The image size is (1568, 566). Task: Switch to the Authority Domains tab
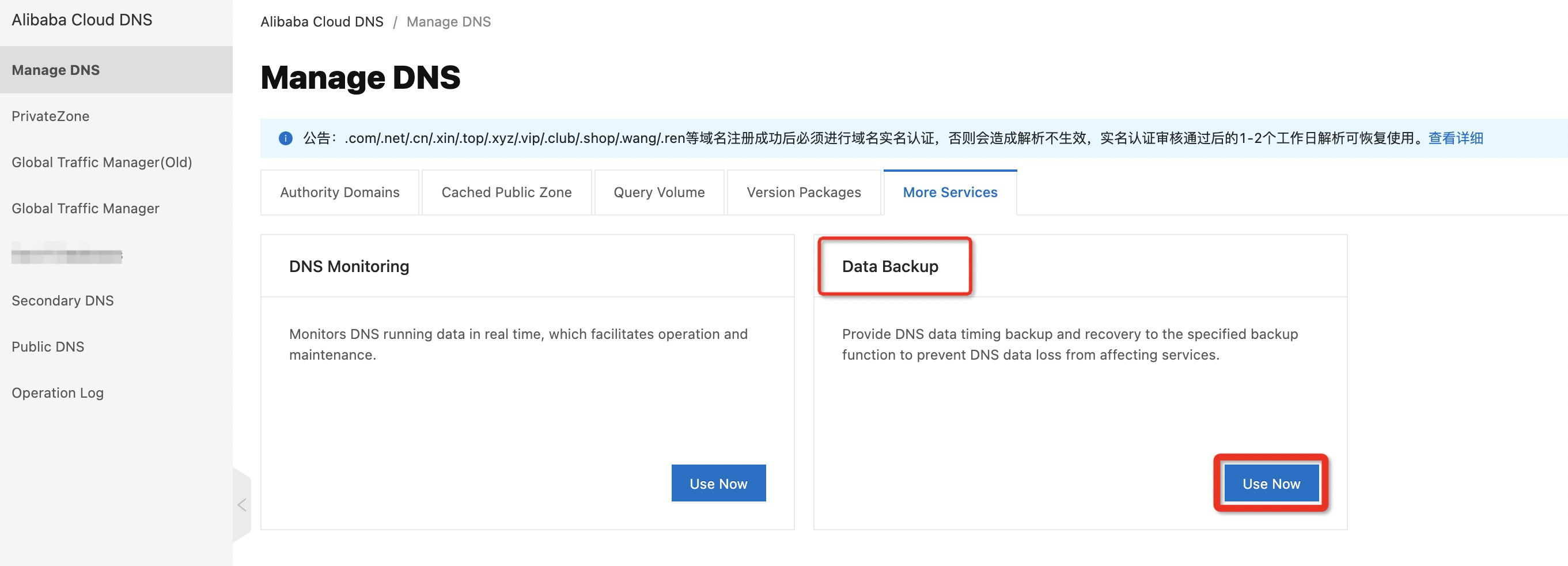[x=340, y=192]
